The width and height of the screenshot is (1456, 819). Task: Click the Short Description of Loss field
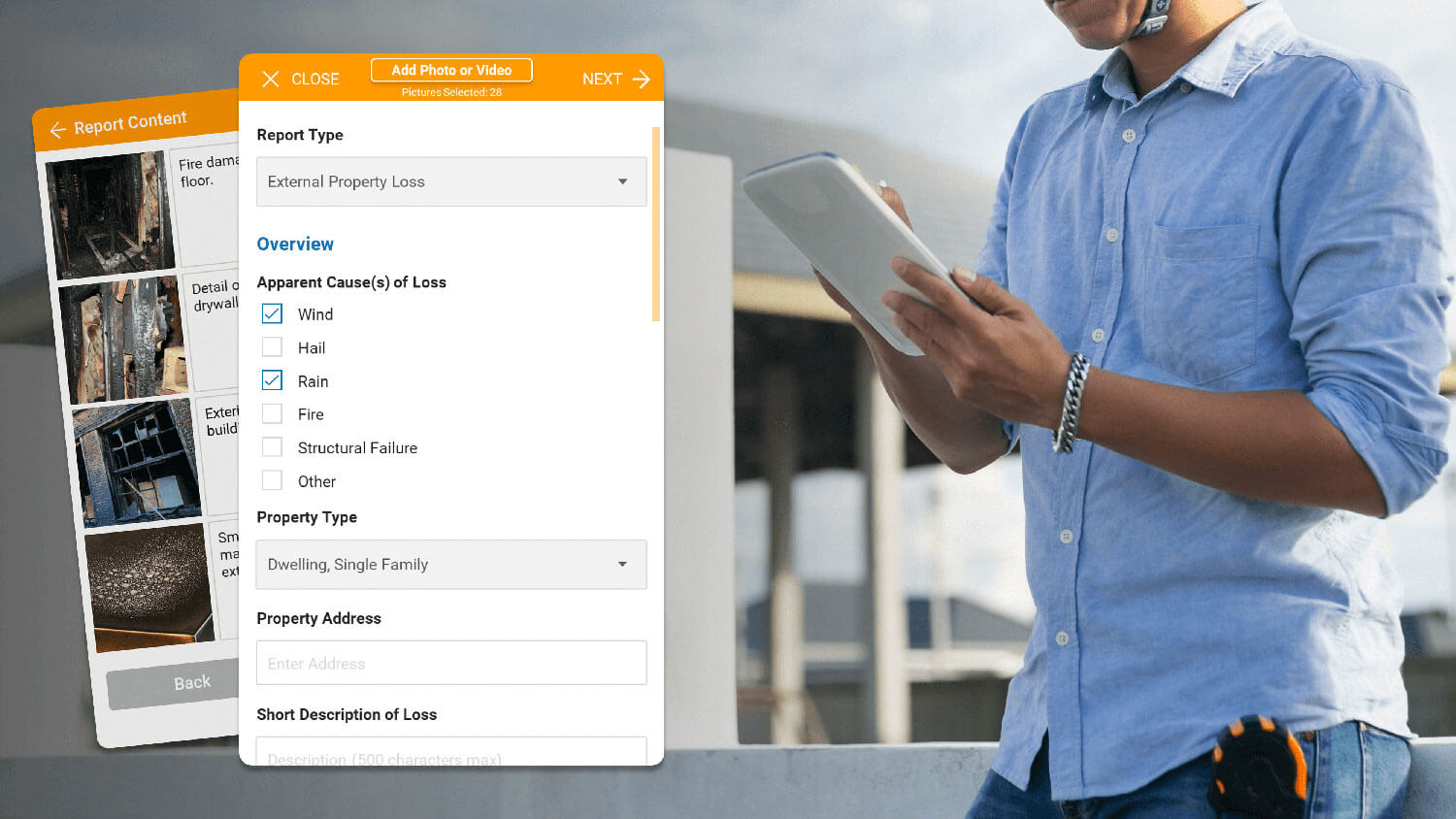(451, 751)
